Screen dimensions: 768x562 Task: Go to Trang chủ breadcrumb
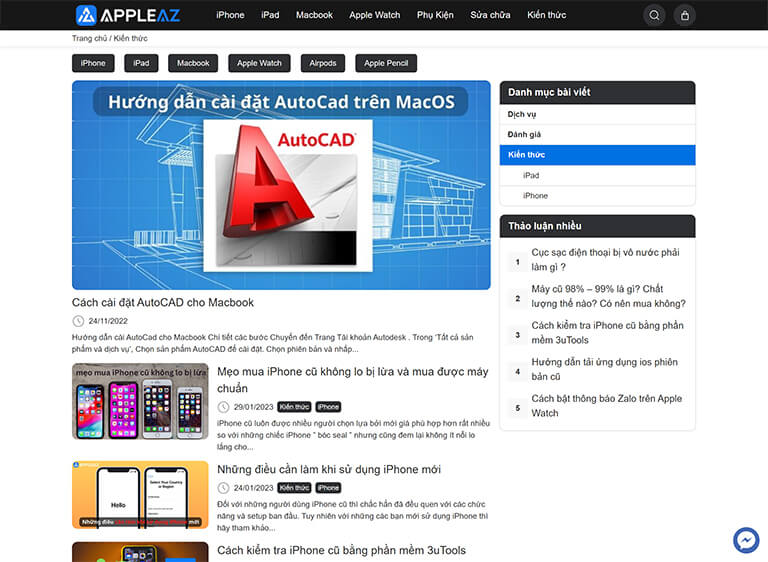pos(89,38)
